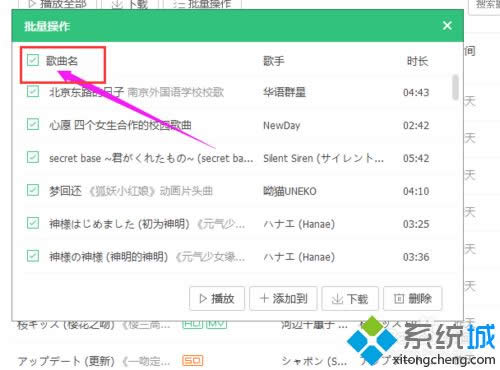Click the SQ quality badge icon
This screenshot has height=370, width=500.
click(x=193, y=360)
